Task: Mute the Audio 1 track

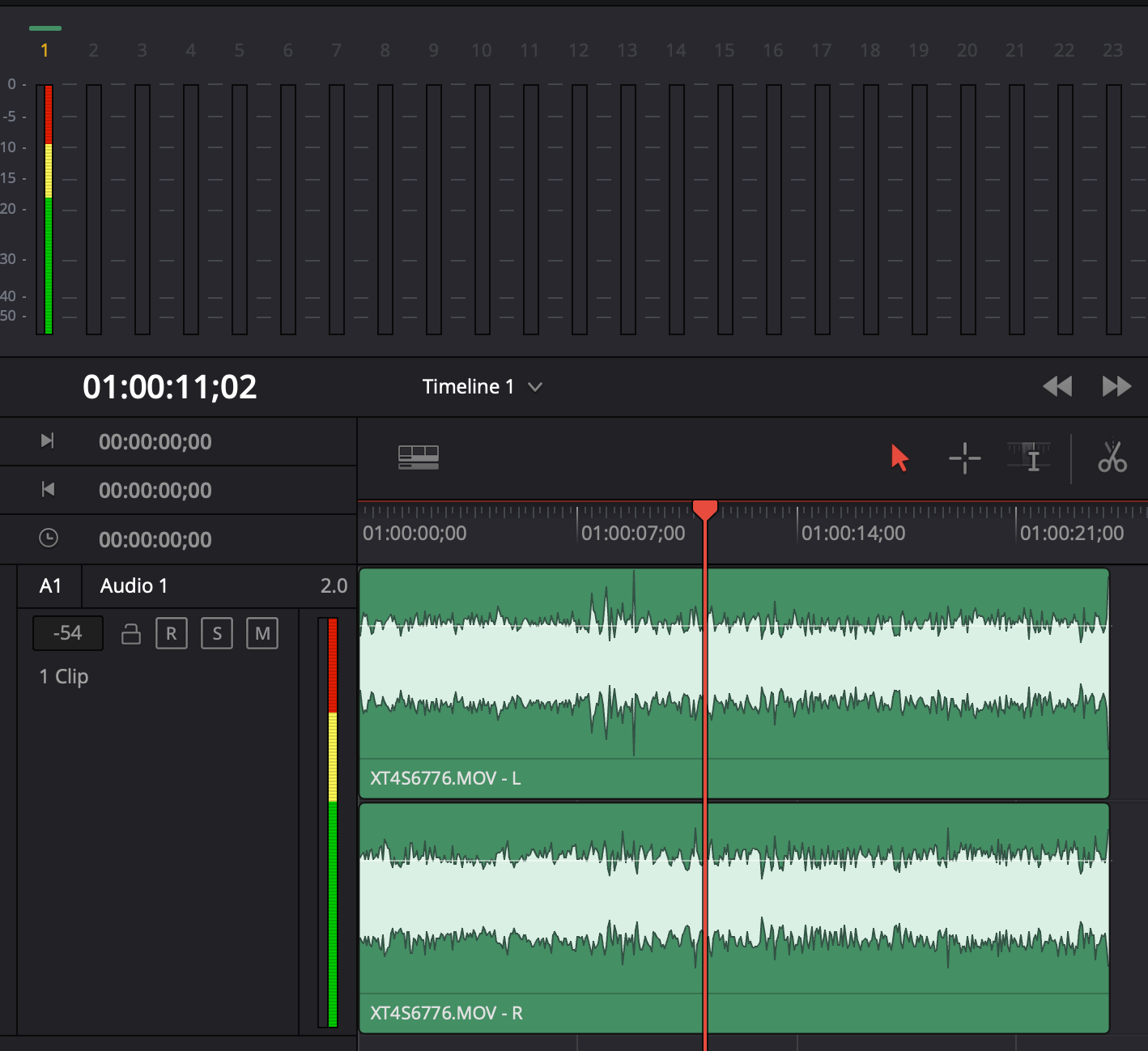Action: coord(262,633)
